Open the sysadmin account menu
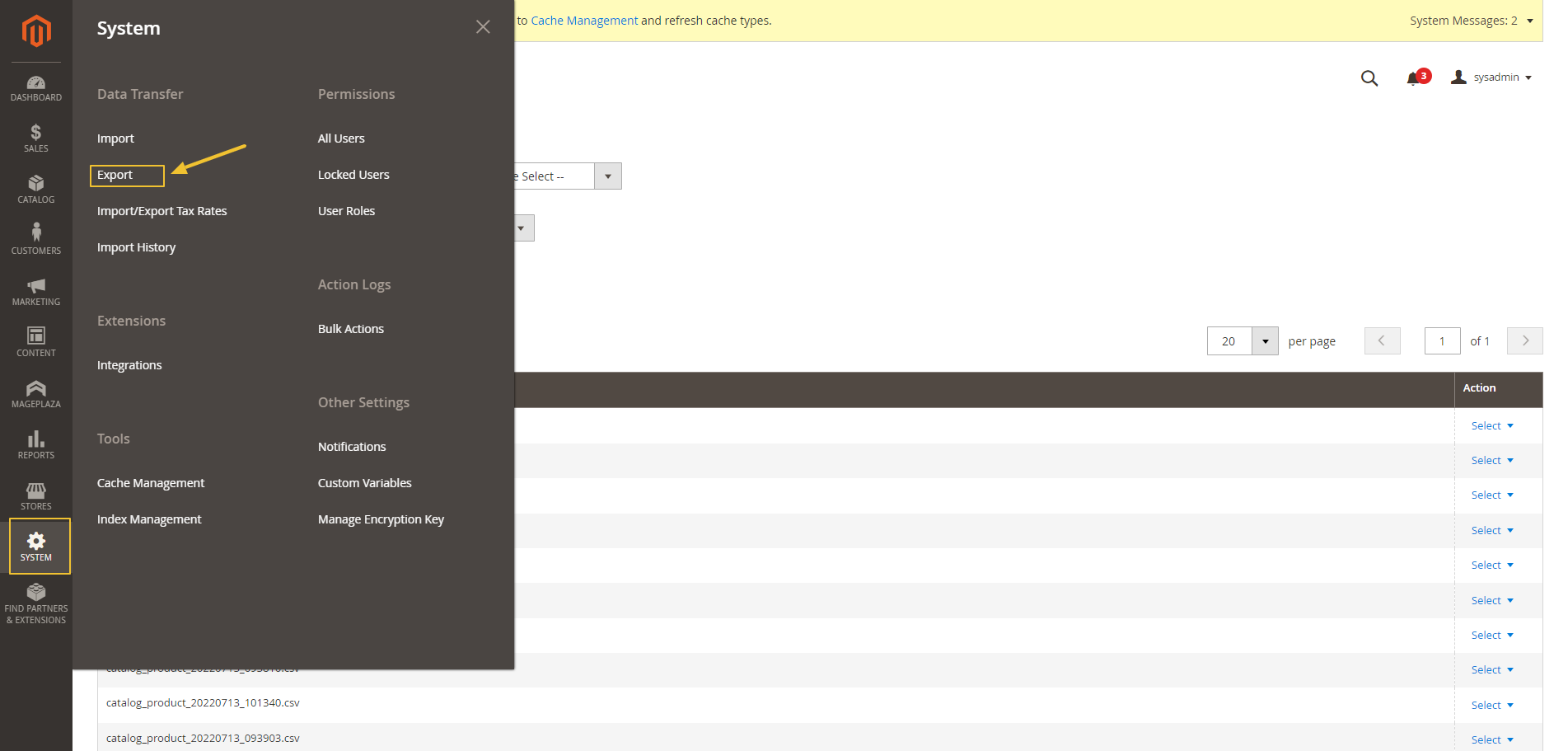Image resolution: width=1568 pixels, height=751 pixels. click(x=1491, y=77)
